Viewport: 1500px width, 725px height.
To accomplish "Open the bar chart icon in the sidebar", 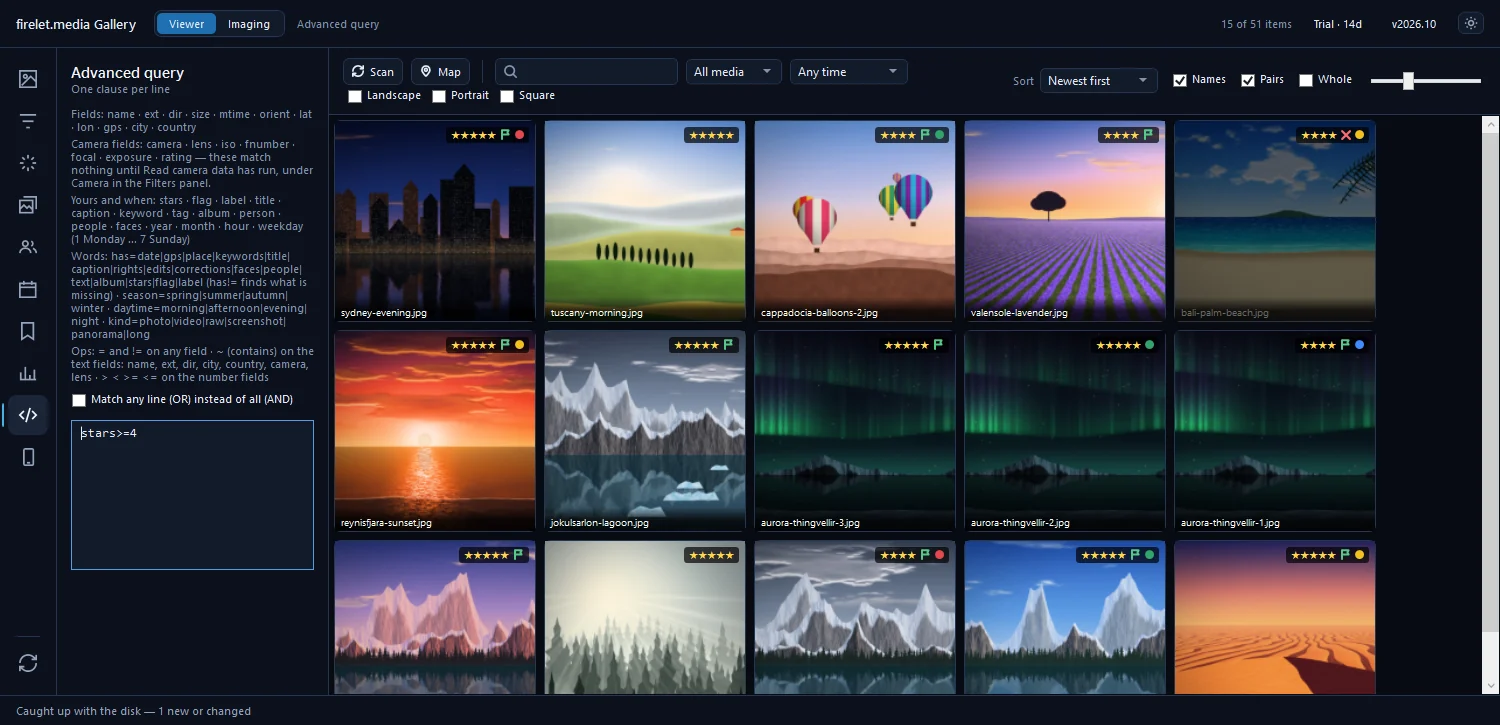I will click(28, 373).
